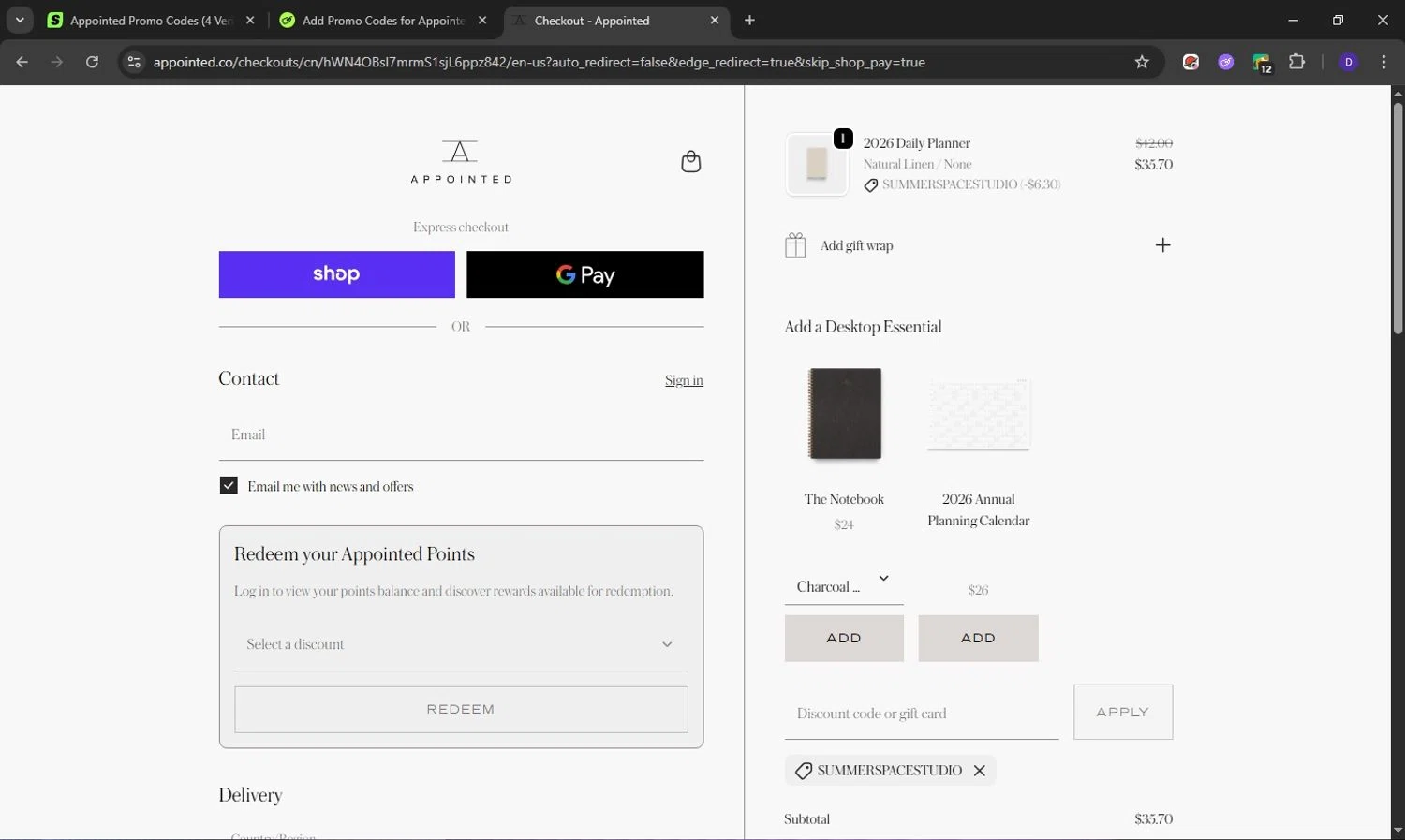
Task: Toggle Email me with news and offers checkbox
Action: (x=229, y=485)
